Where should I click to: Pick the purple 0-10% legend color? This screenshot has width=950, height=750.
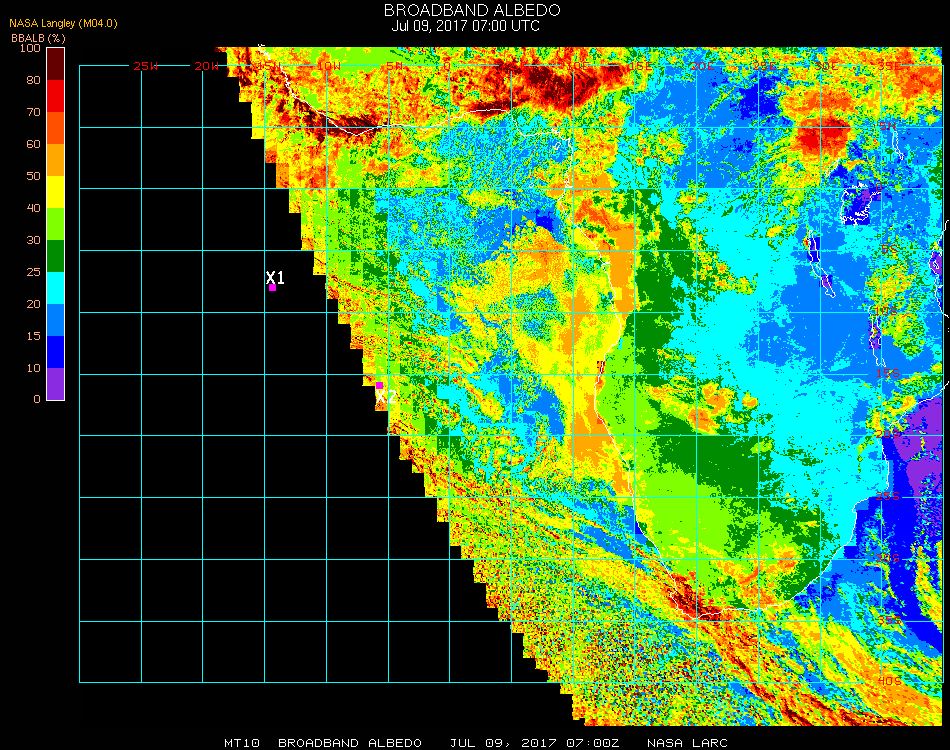click(x=56, y=384)
